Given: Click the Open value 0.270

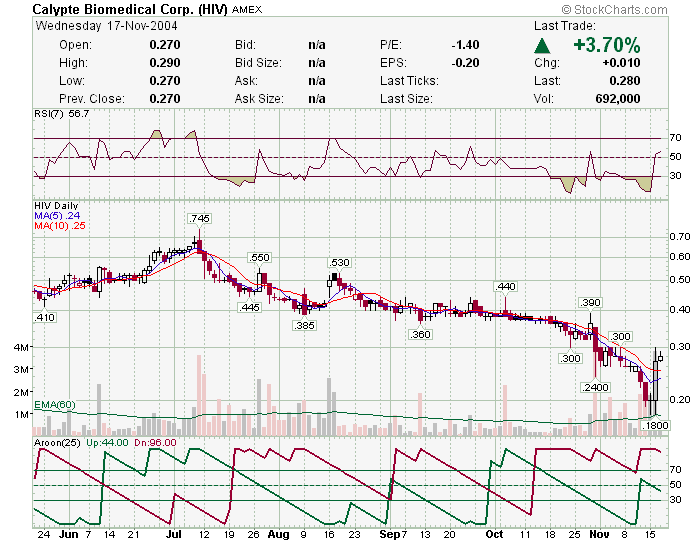Looking at the screenshot, I should (x=165, y=45).
